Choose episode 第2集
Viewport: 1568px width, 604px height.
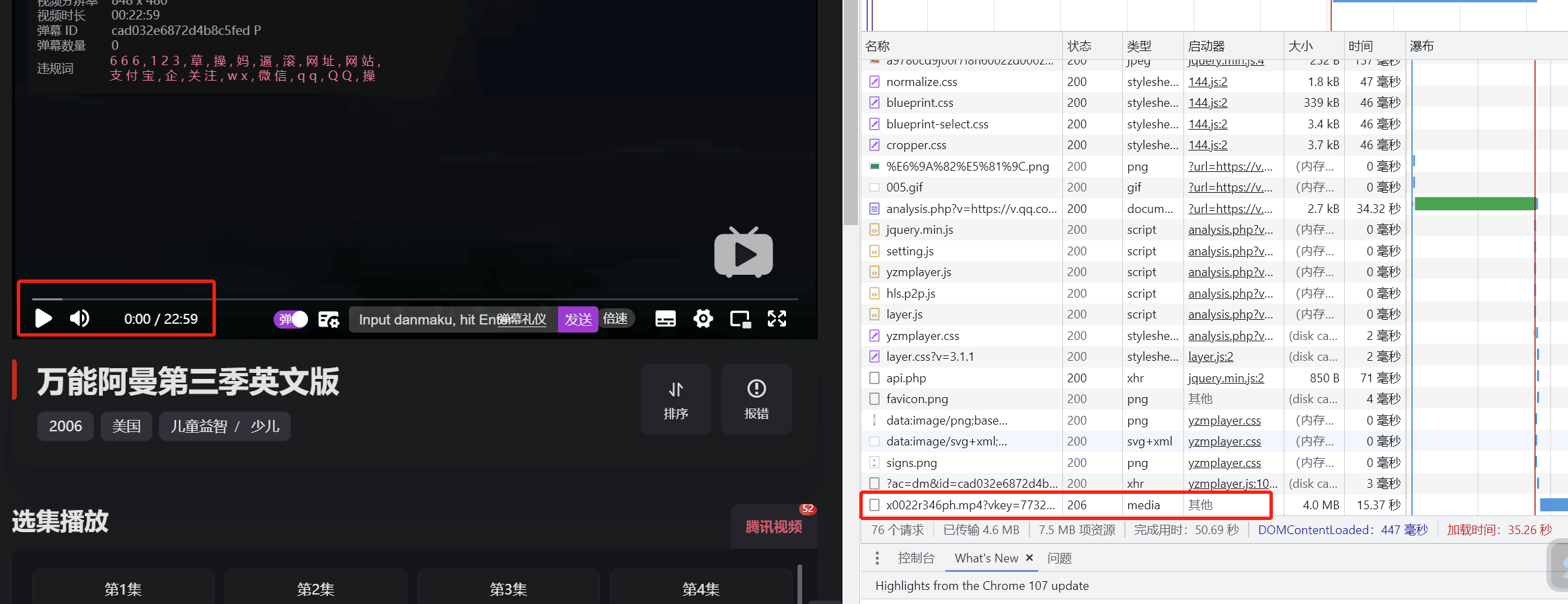(x=315, y=589)
